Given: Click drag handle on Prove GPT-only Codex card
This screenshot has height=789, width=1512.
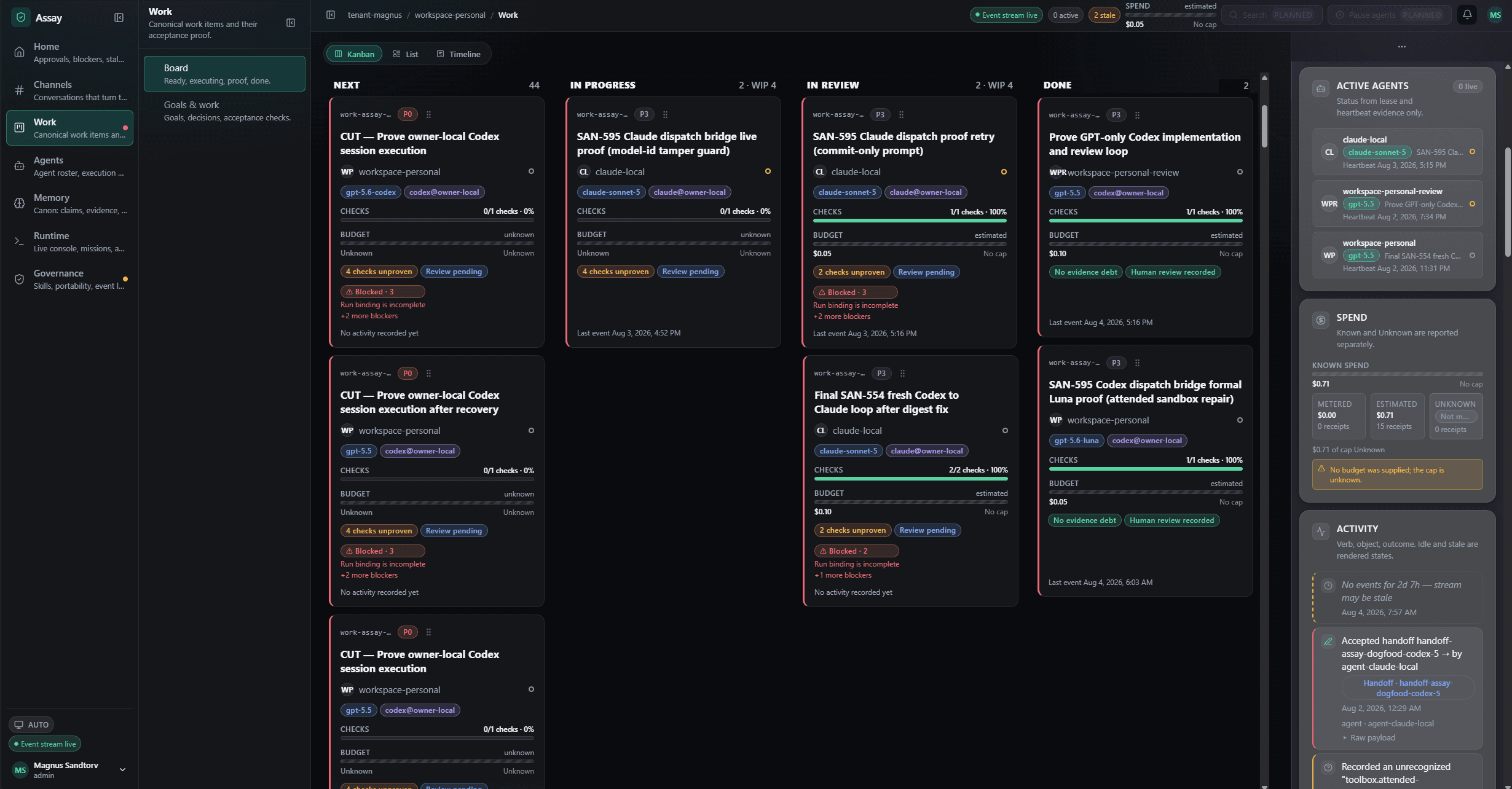Looking at the screenshot, I should coord(1137,115).
